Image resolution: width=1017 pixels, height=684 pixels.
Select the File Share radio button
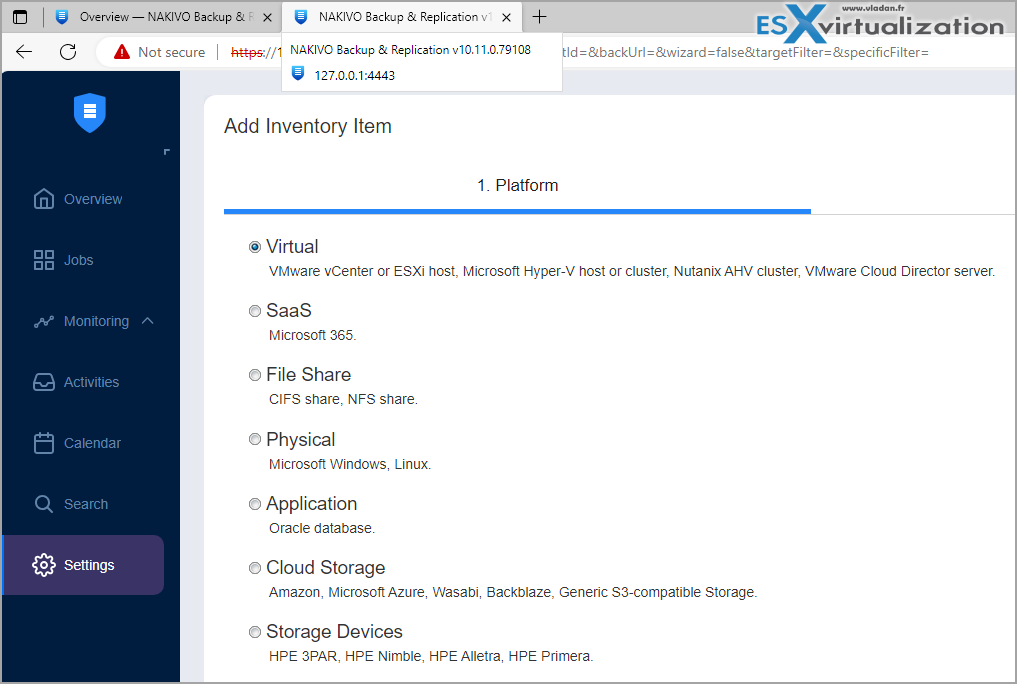pos(255,375)
